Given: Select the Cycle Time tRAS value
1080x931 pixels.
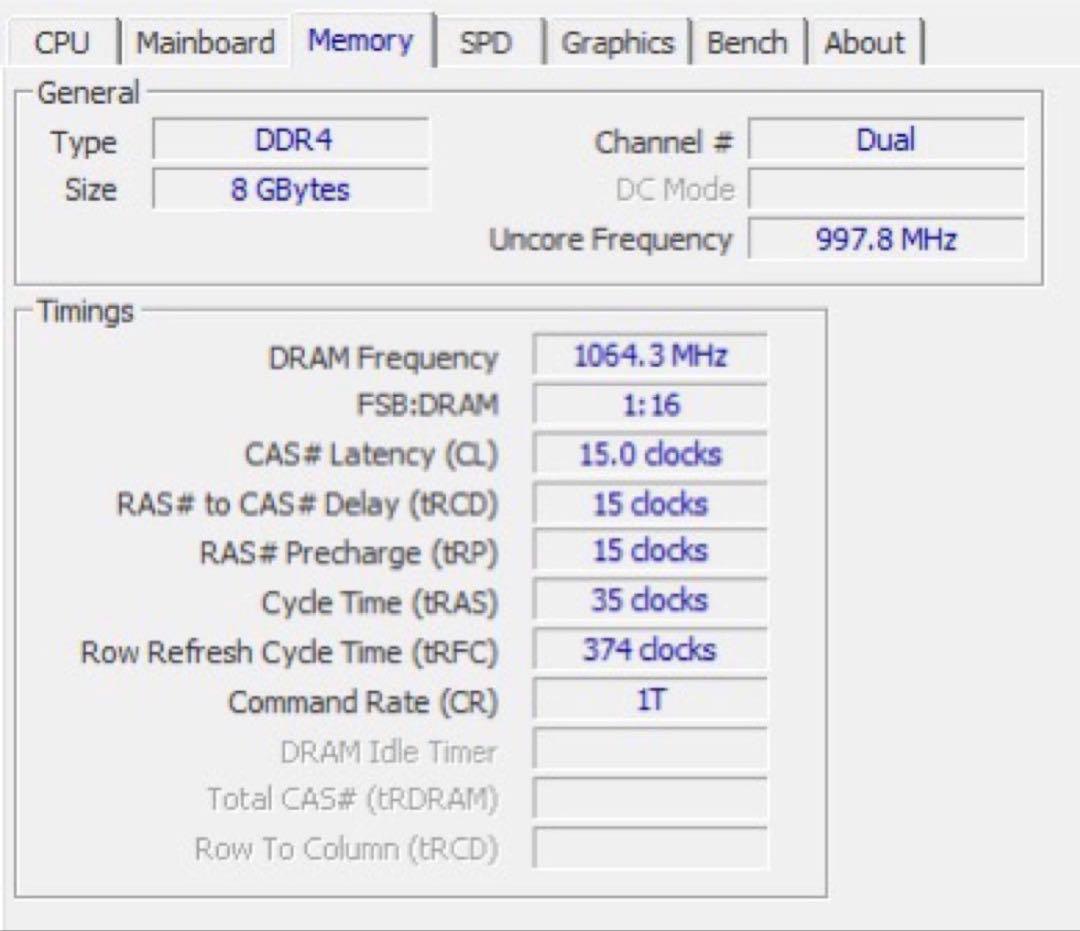Looking at the screenshot, I should click(650, 600).
